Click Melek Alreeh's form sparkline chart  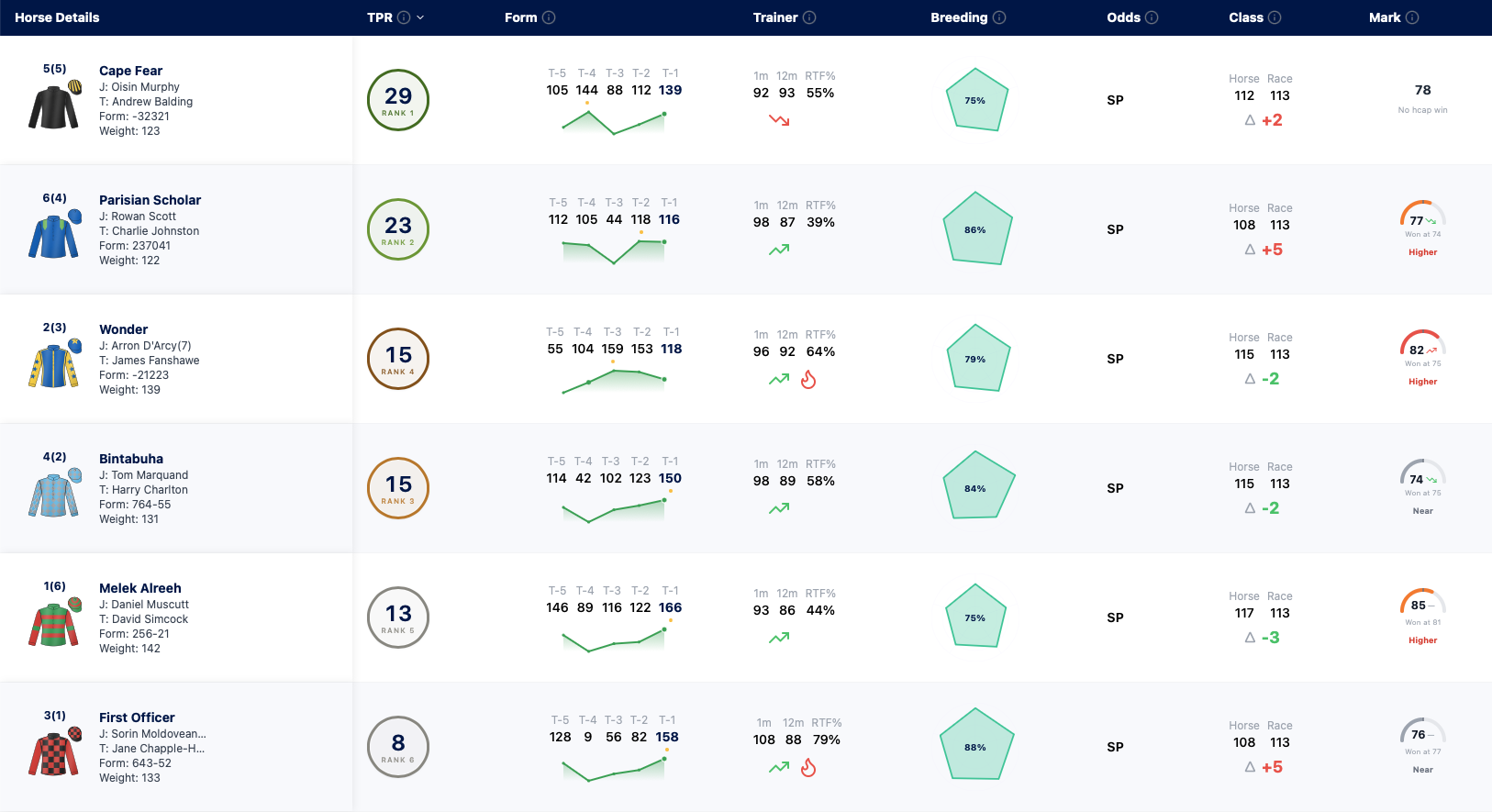pos(613,640)
